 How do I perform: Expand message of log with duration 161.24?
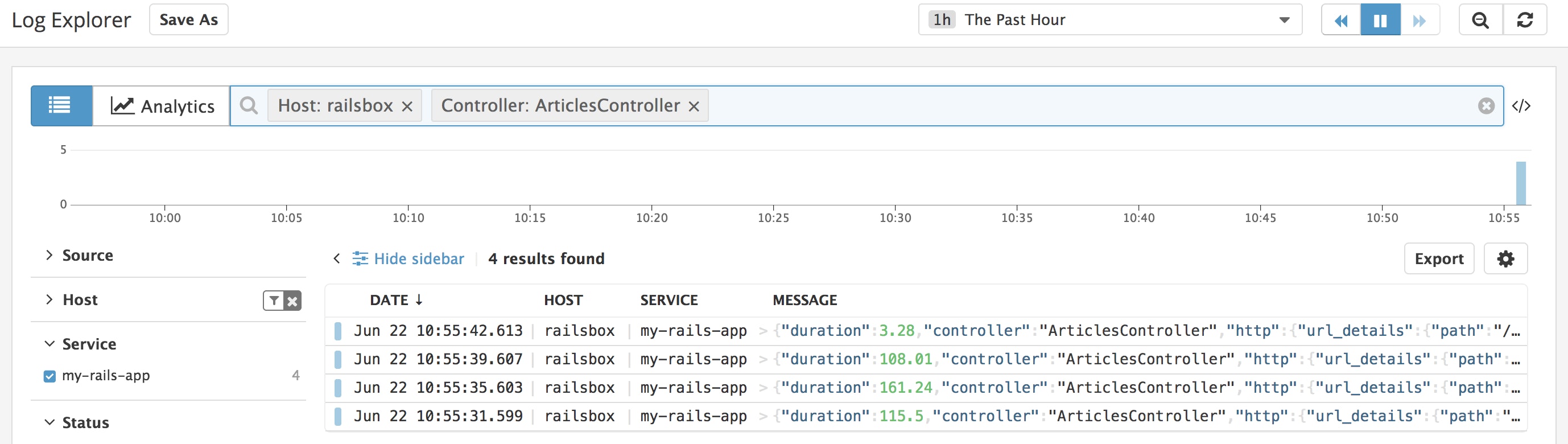tap(763, 388)
